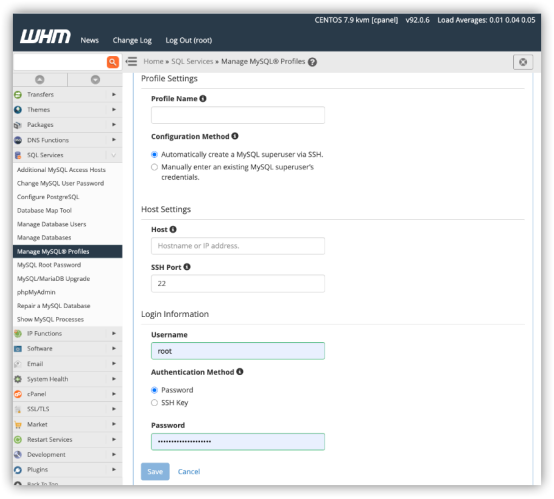
Task: Click the Market cart icon
Action: (18, 424)
